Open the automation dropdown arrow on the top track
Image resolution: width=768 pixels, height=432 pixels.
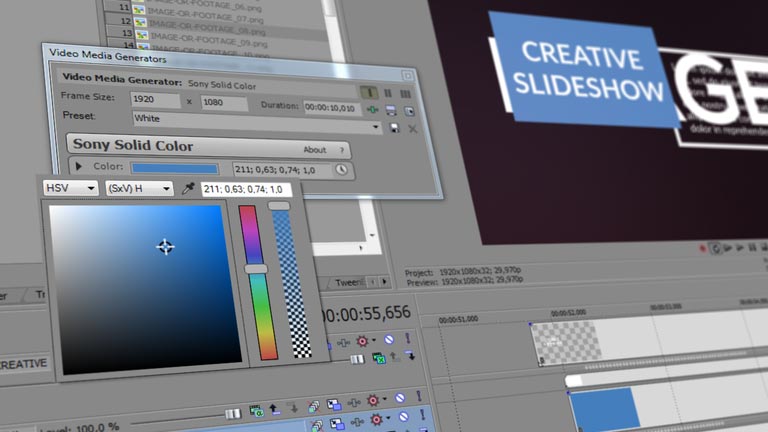tap(374, 340)
